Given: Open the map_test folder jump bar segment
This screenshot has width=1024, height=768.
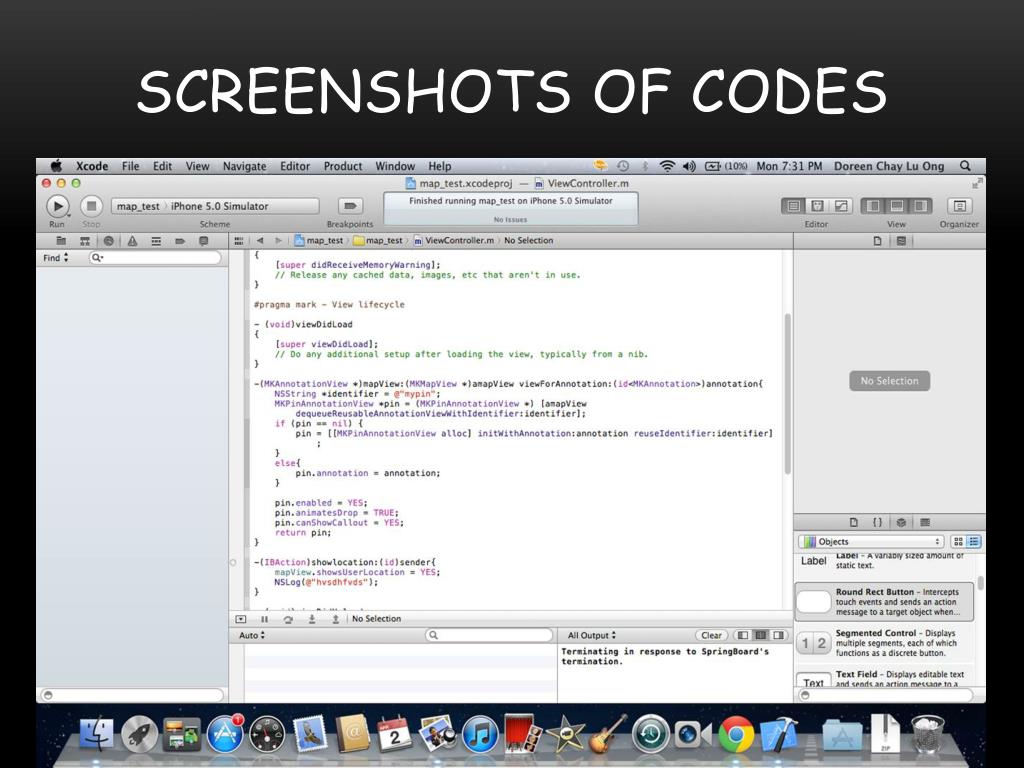Looking at the screenshot, I should click(x=378, y=241).
